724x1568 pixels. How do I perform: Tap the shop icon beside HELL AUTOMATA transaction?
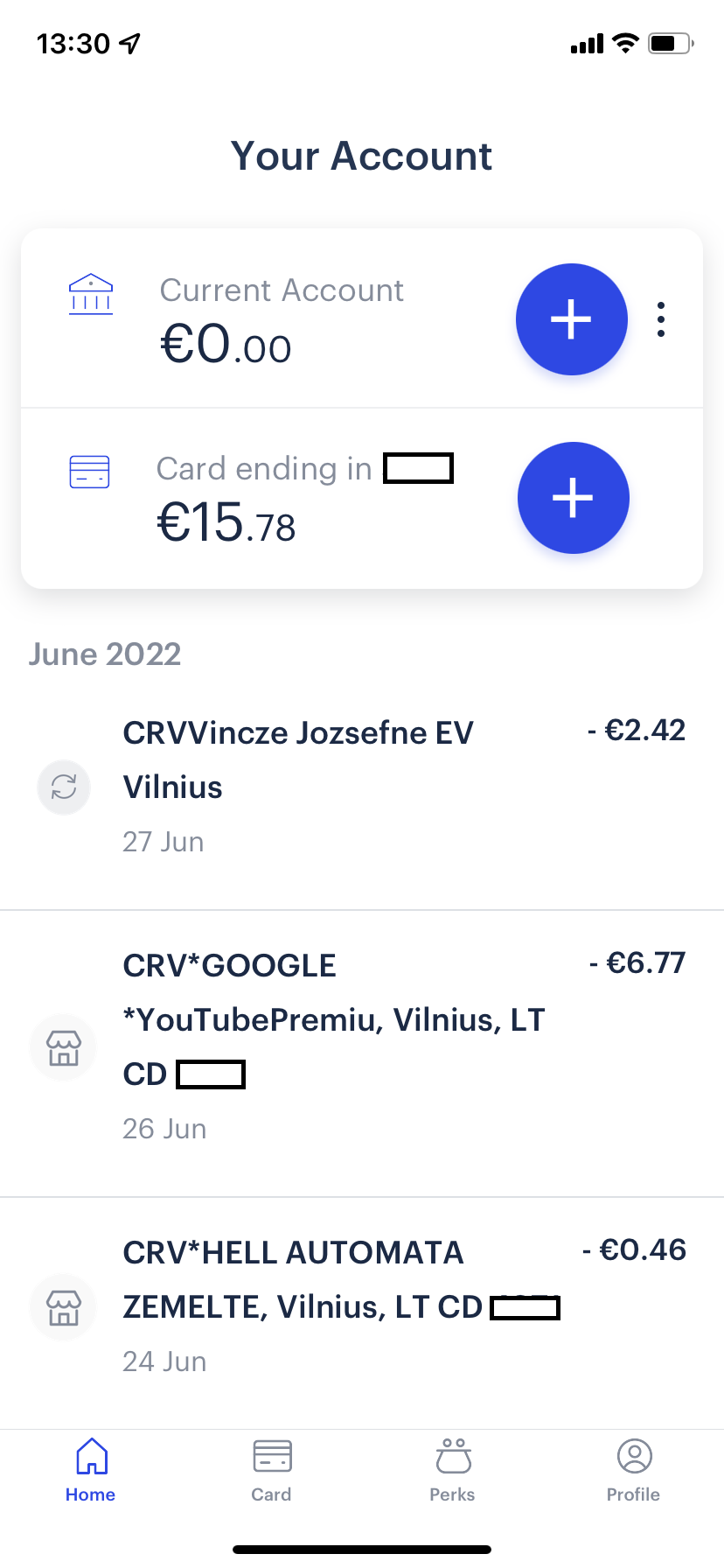[x=64, y=1307]
